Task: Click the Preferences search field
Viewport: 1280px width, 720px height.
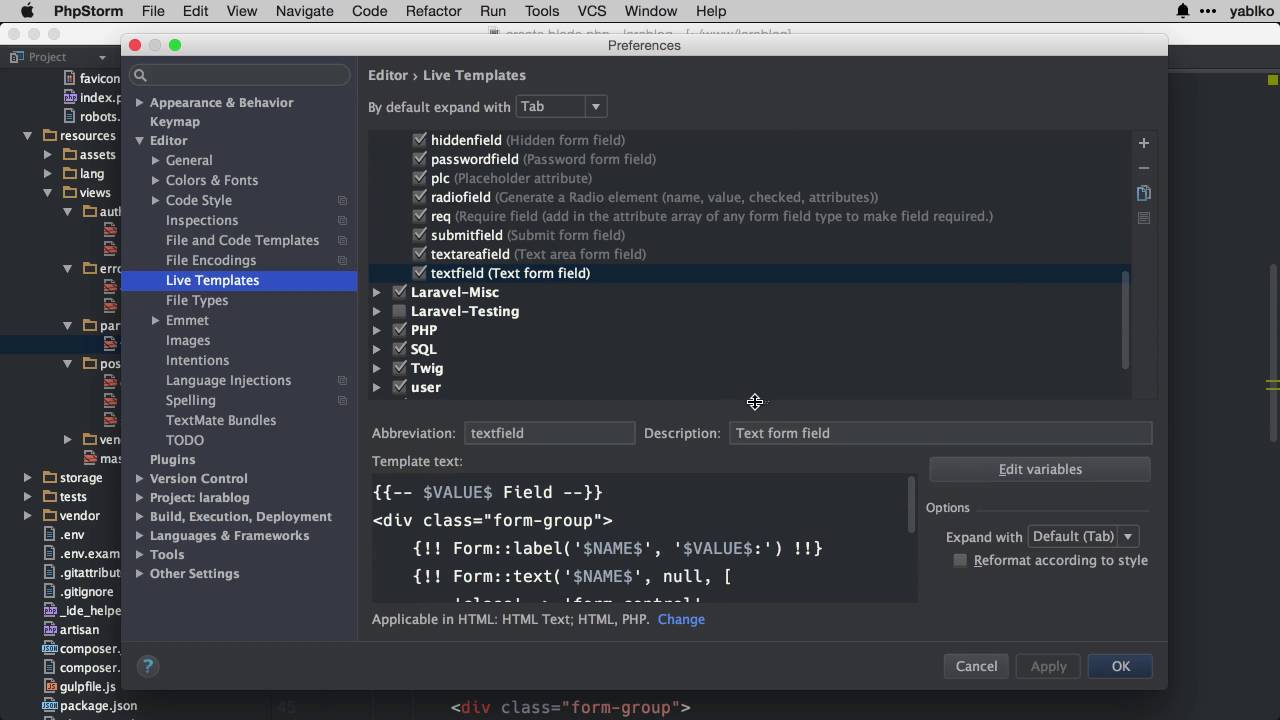Action: pos(240,75)
